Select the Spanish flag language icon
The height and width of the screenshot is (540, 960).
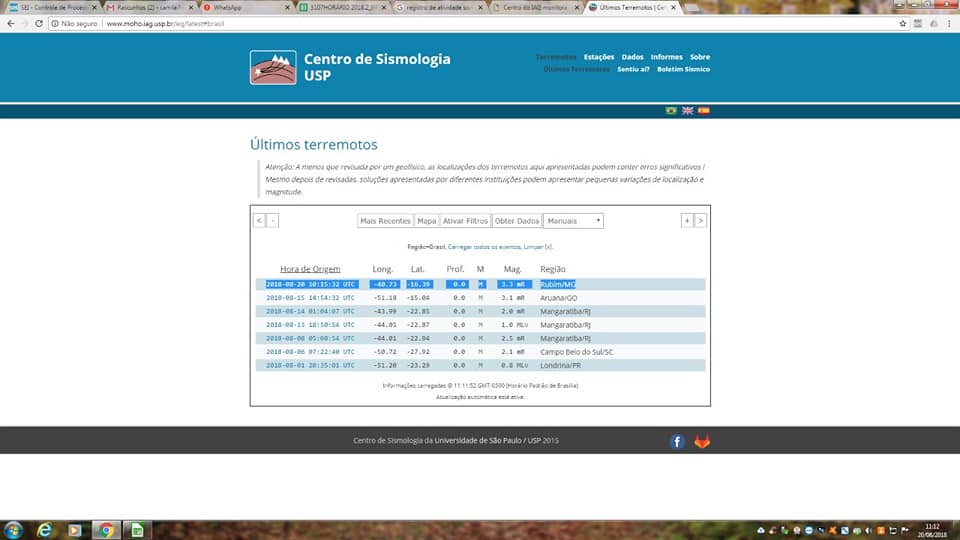point(703,110)
